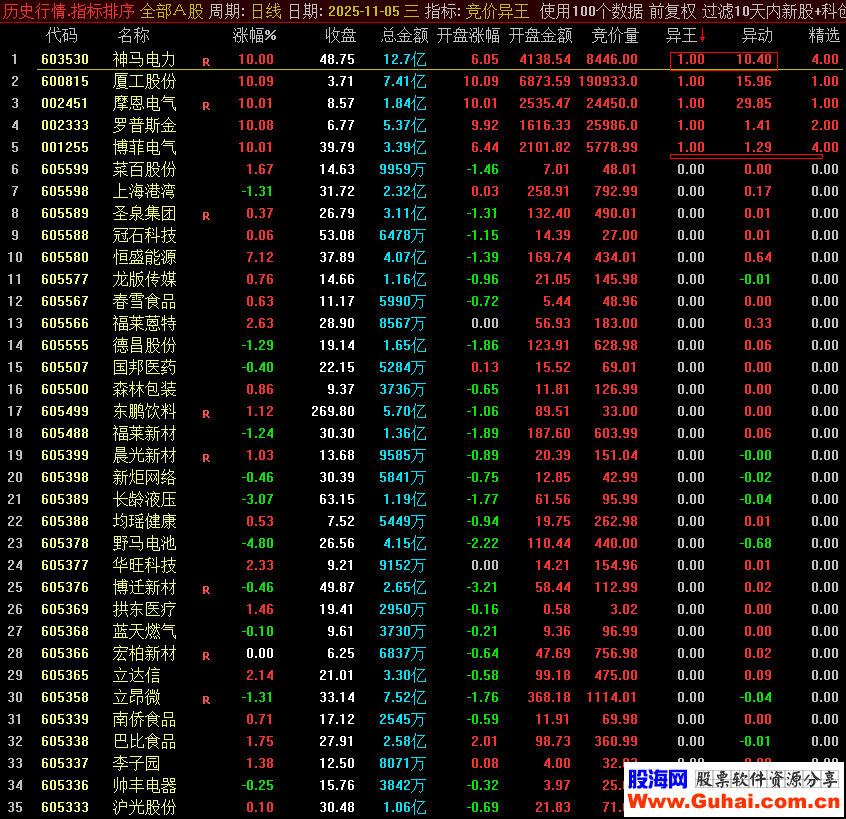Sort by the 总金额 column header
Viewport: 846px width, 819px height.
(404, 36)
